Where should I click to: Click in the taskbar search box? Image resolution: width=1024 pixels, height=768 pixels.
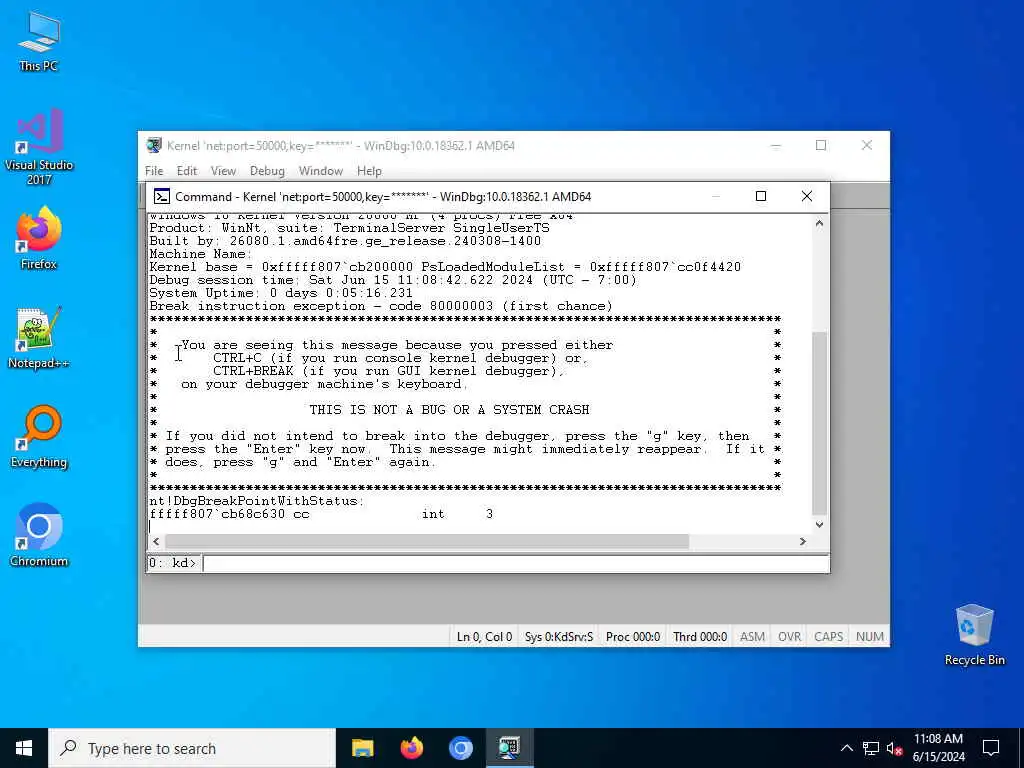192,748
